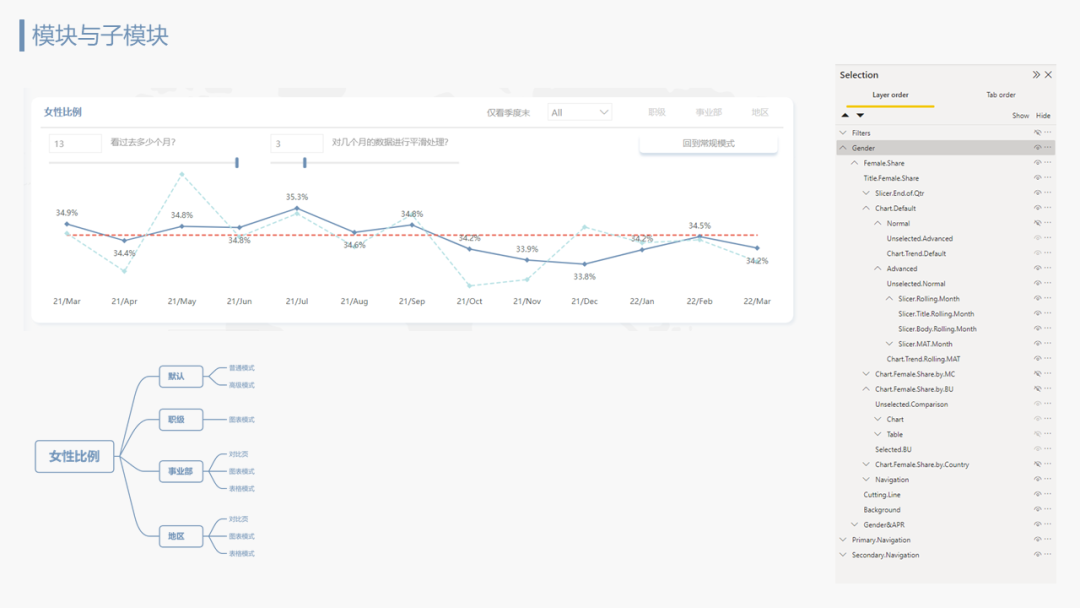Open more options for Cutting.Line layer
The image size is (1080, 608).
point(1048,495)
